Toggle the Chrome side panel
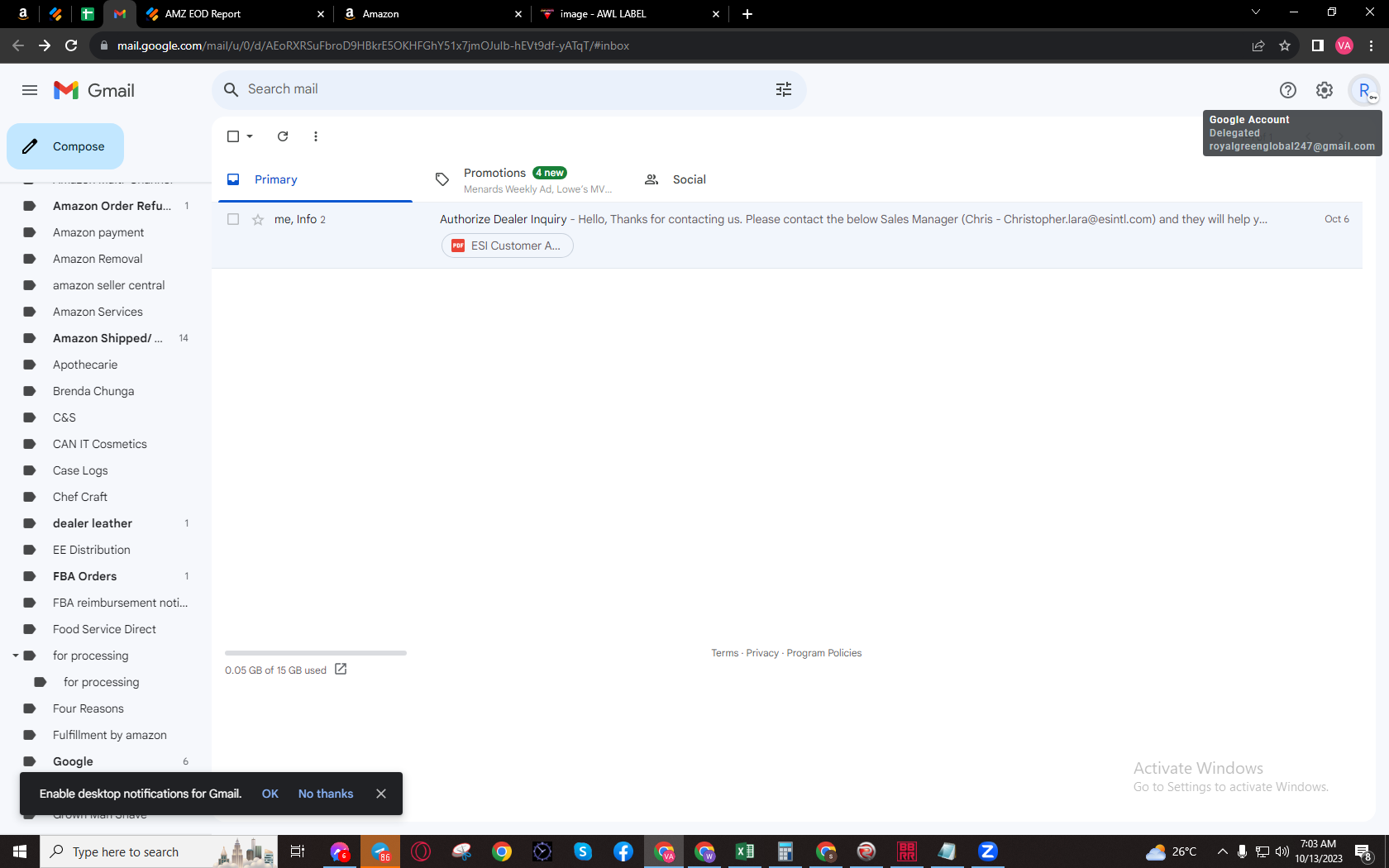Screen dimensions: 1389x868 [x=1318, y=45]
